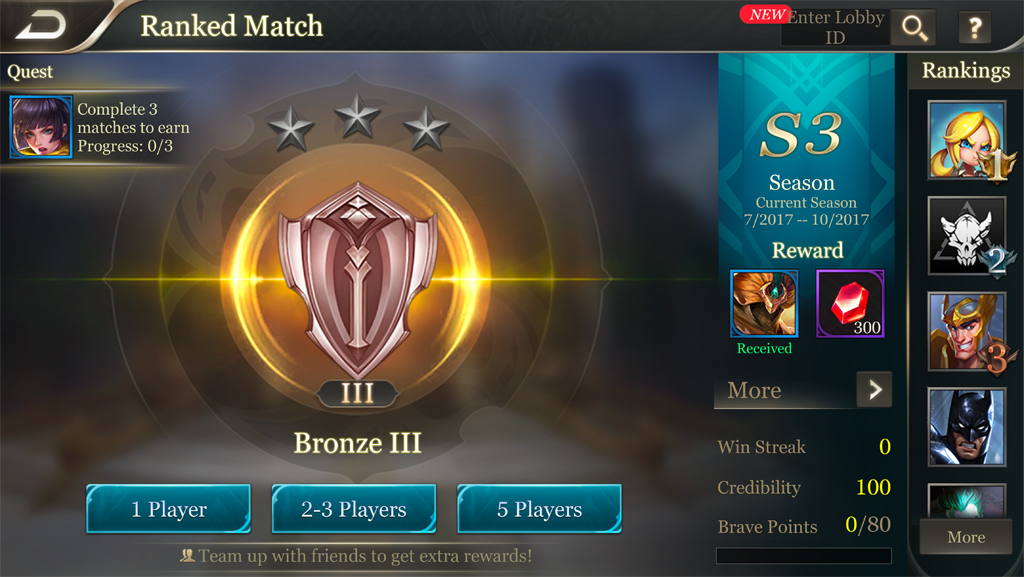The height and width of the screenshot is (577, 1024).
Task: Open the Batman avatar in Rankings
Action: tap(967, 427)
